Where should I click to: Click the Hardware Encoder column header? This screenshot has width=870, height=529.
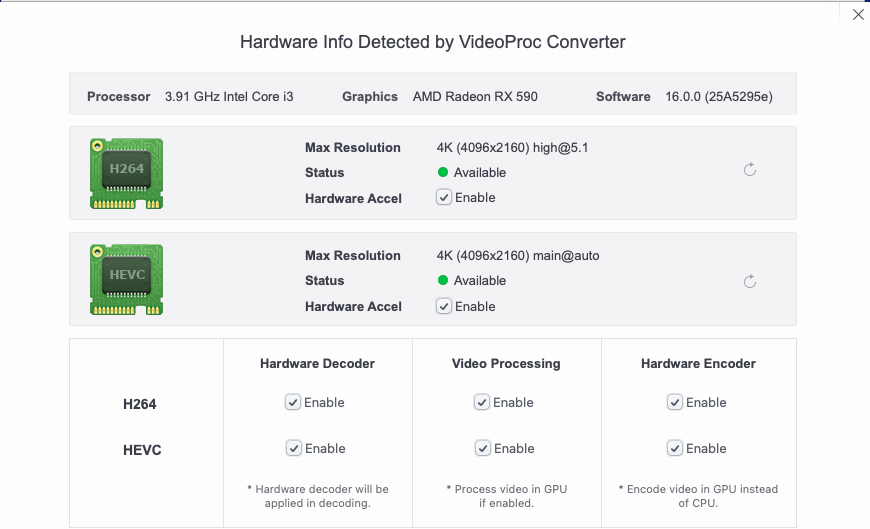pos(698,364)
